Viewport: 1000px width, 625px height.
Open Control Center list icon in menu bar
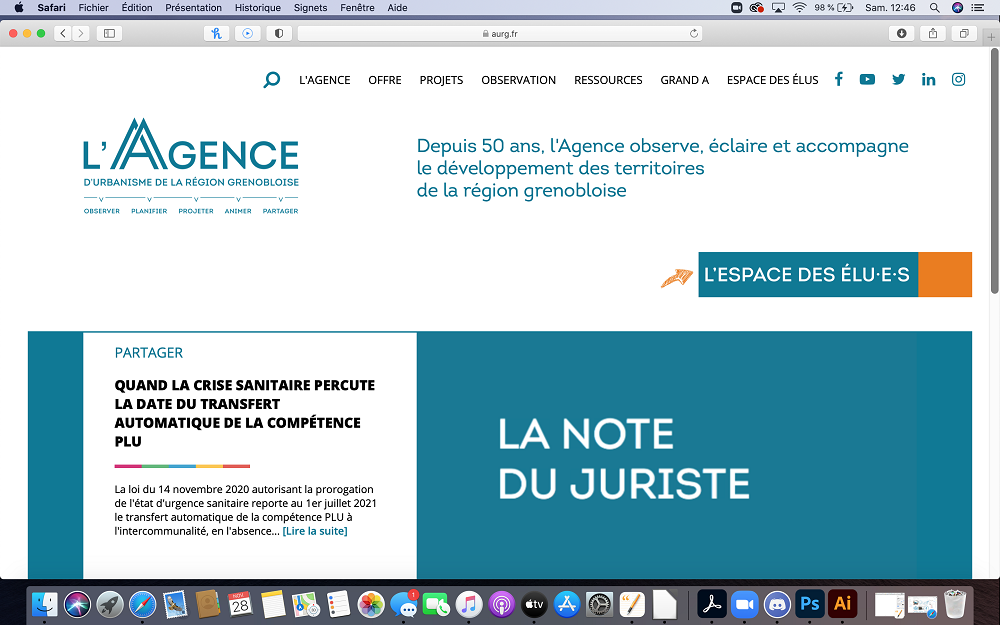tap(978, 8)
